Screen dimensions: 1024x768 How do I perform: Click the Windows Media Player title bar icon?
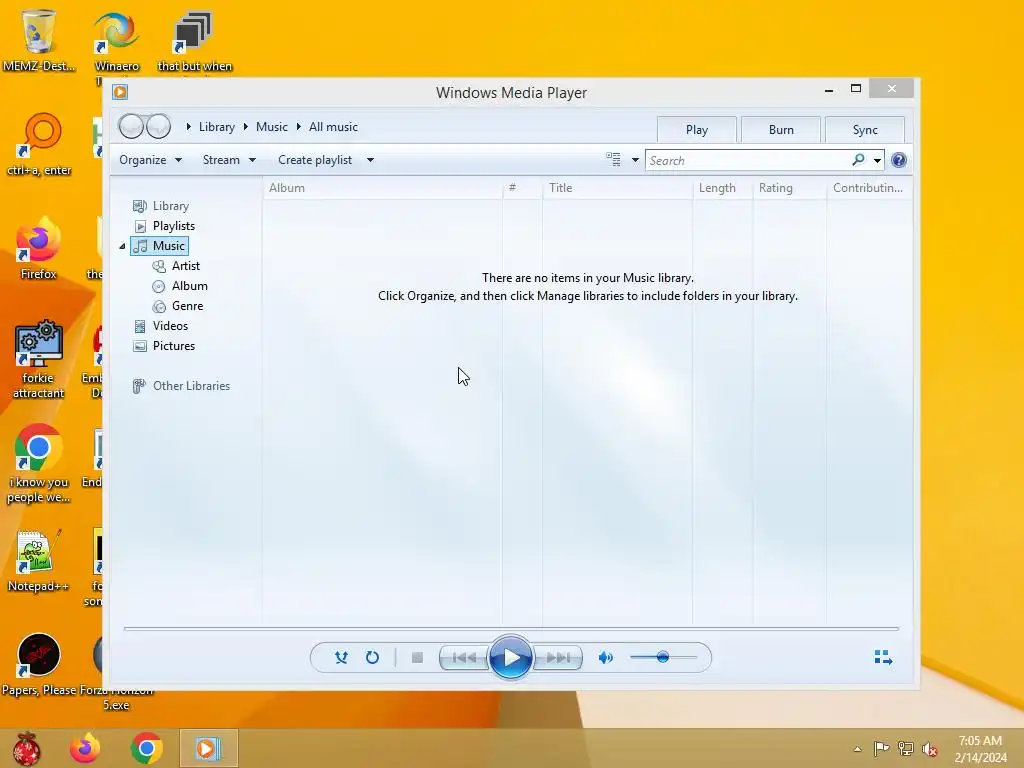[x=120, y=92]
